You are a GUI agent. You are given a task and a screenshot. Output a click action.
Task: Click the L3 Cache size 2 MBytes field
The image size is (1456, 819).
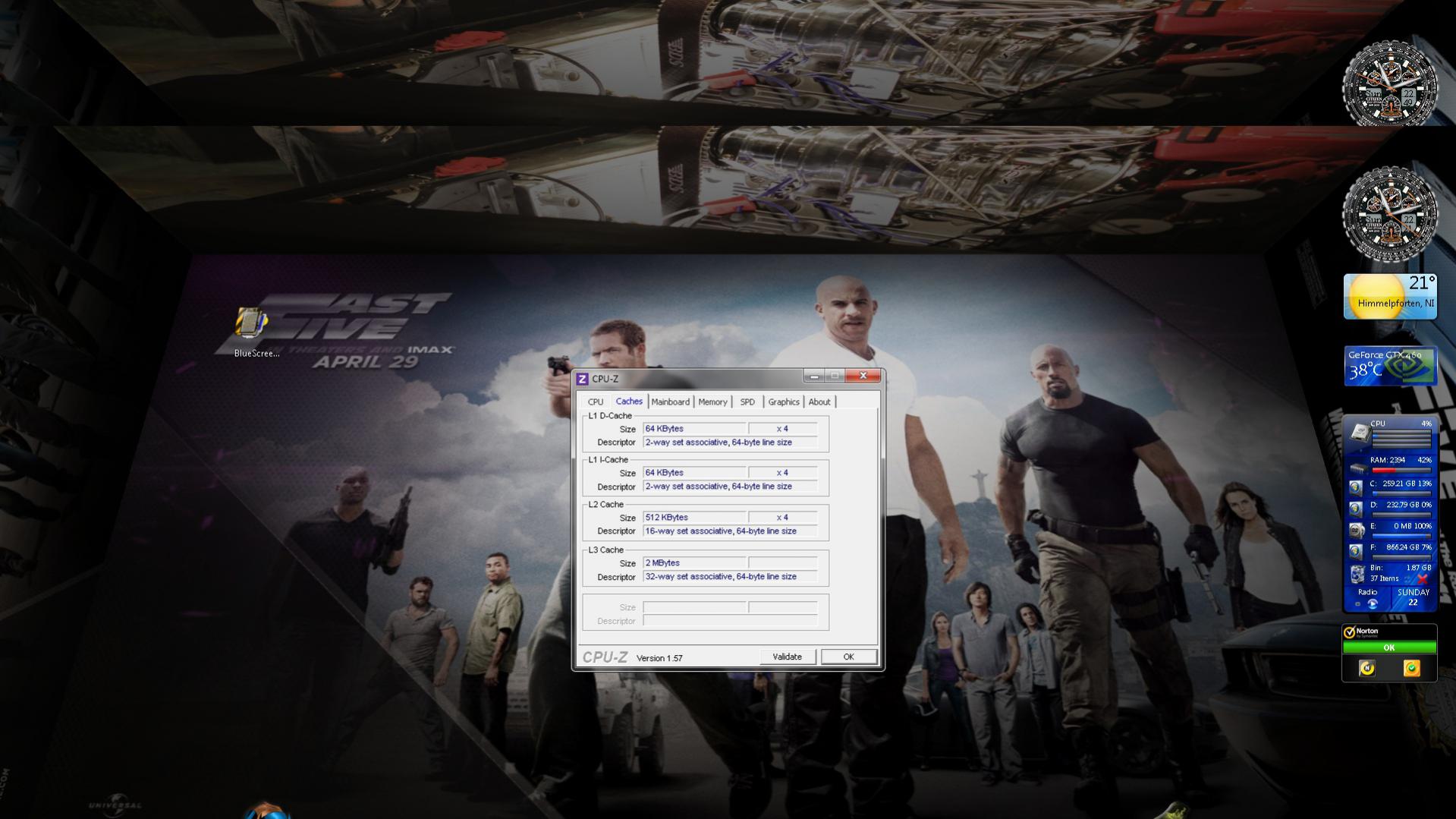pos(695,563)
